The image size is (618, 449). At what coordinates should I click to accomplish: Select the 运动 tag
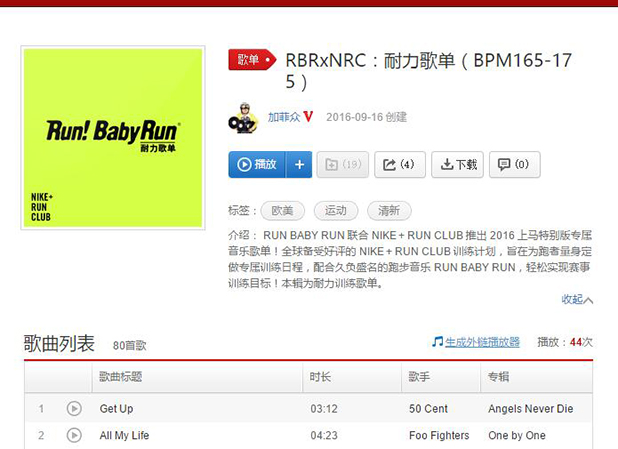tap(336, 211)
